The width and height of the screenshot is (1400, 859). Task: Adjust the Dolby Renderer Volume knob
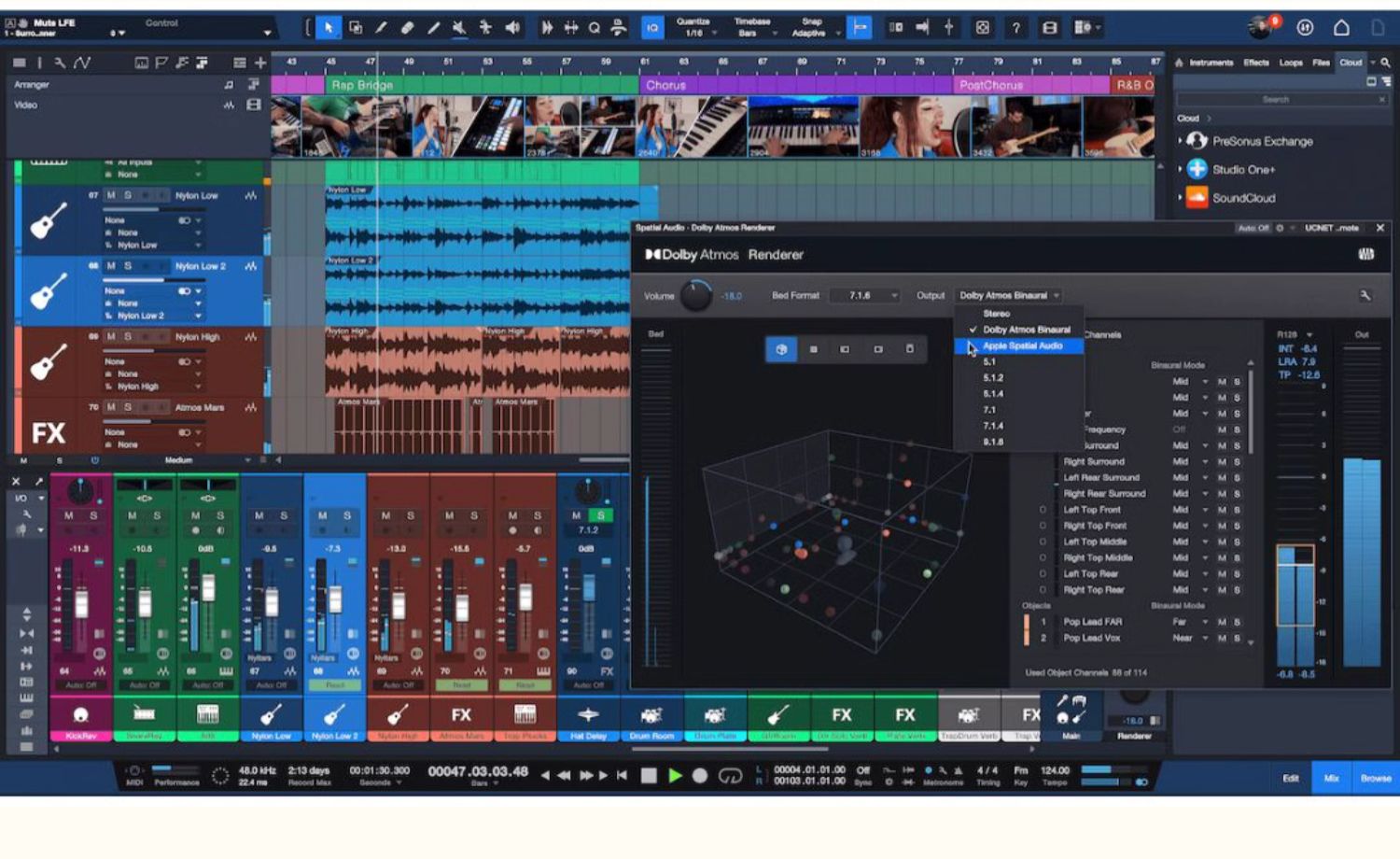[x=695, y=296]
